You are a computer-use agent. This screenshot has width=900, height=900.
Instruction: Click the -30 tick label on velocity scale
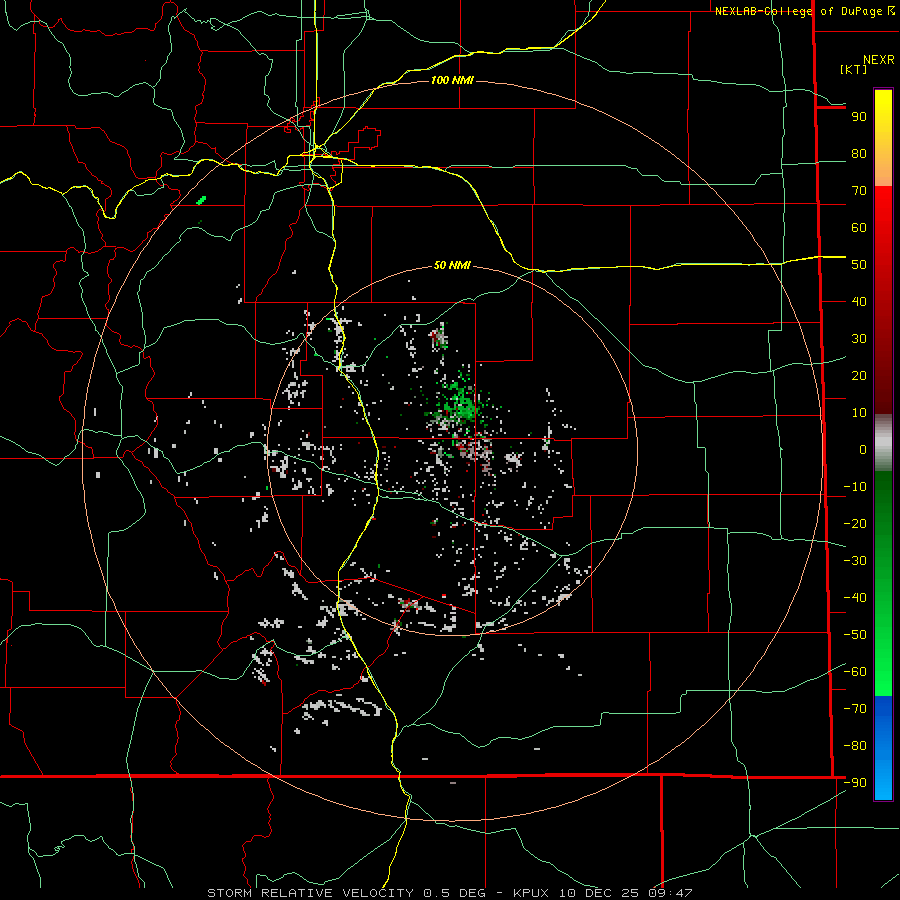point(855,561)
